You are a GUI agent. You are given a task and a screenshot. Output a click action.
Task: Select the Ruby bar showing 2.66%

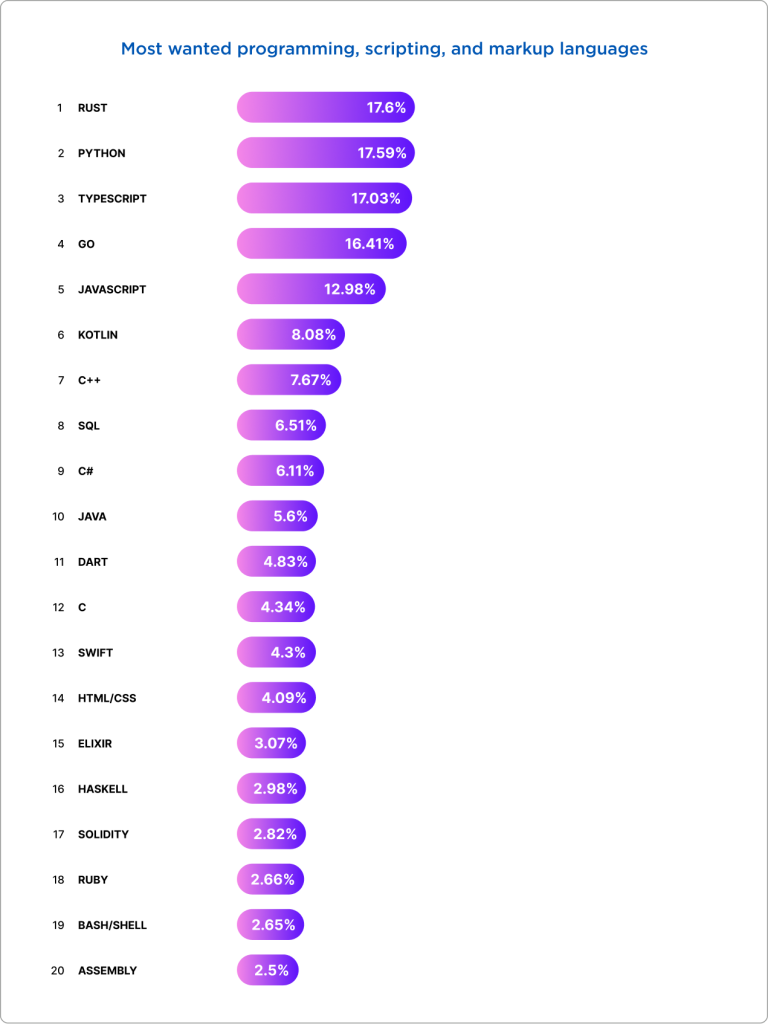[270, 880]
